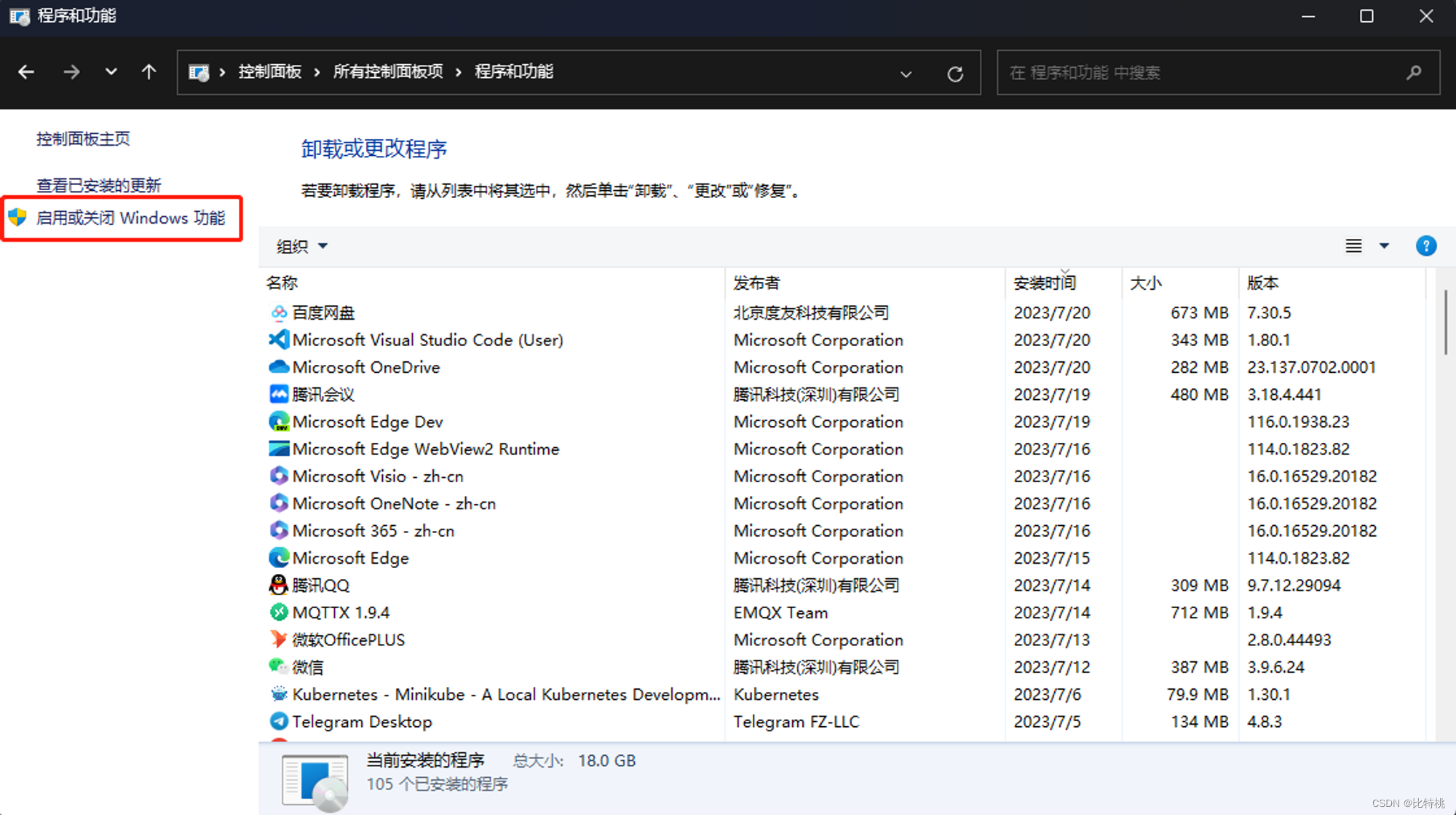Click the 微软OfficePLUS icon

[279, 639]
